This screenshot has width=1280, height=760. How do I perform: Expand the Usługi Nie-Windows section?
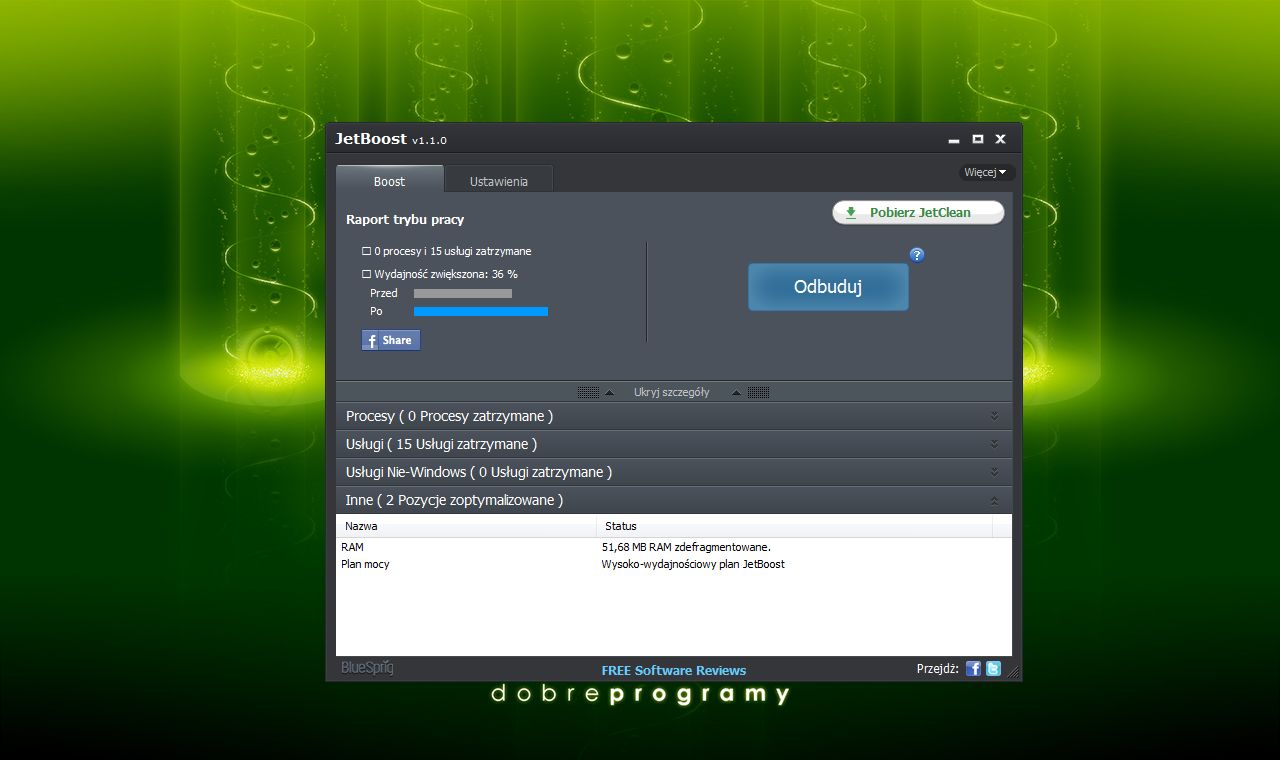click(674, 472)
